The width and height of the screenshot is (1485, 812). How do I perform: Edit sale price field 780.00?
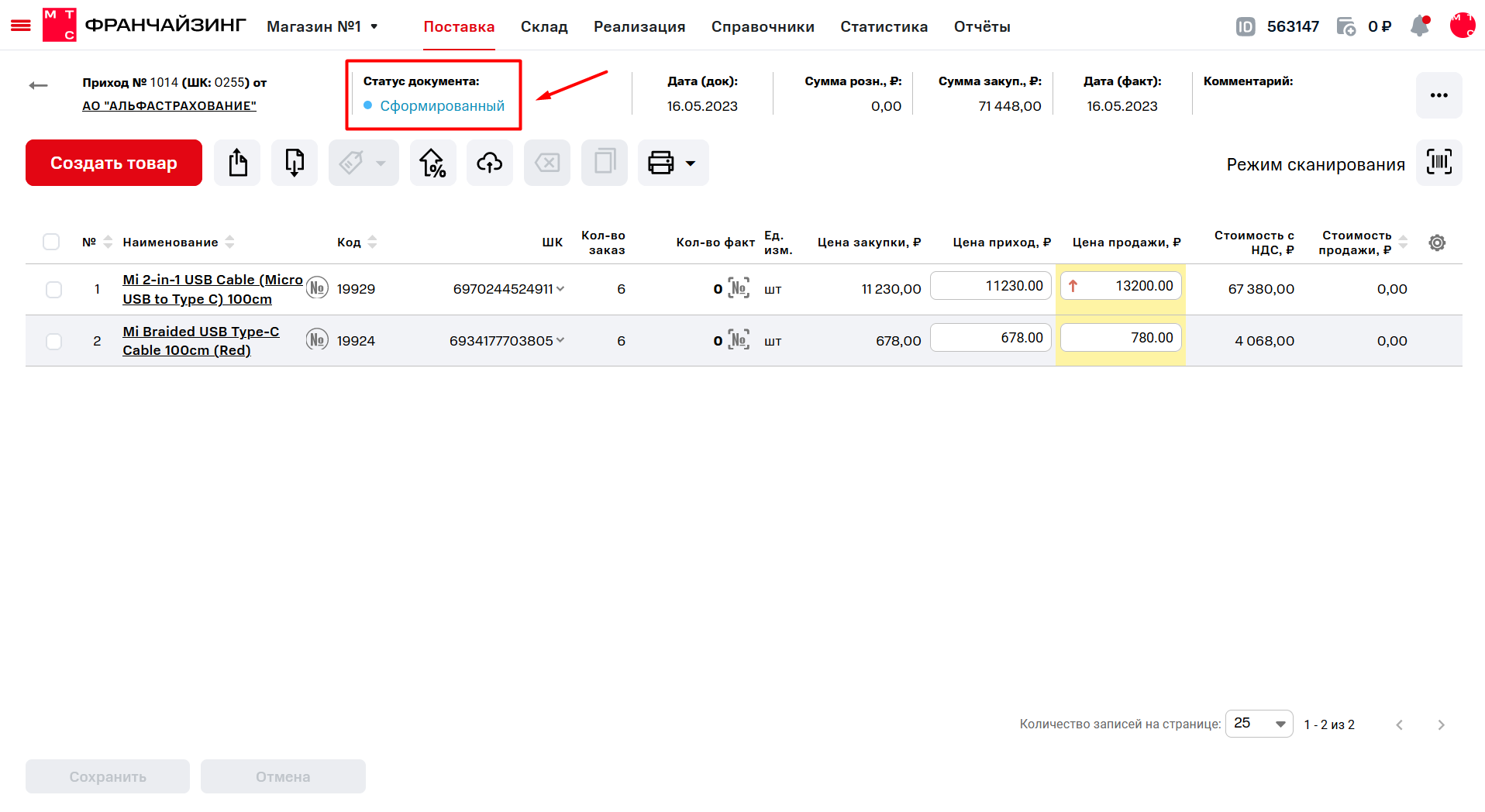click(x=1121, y=338)
